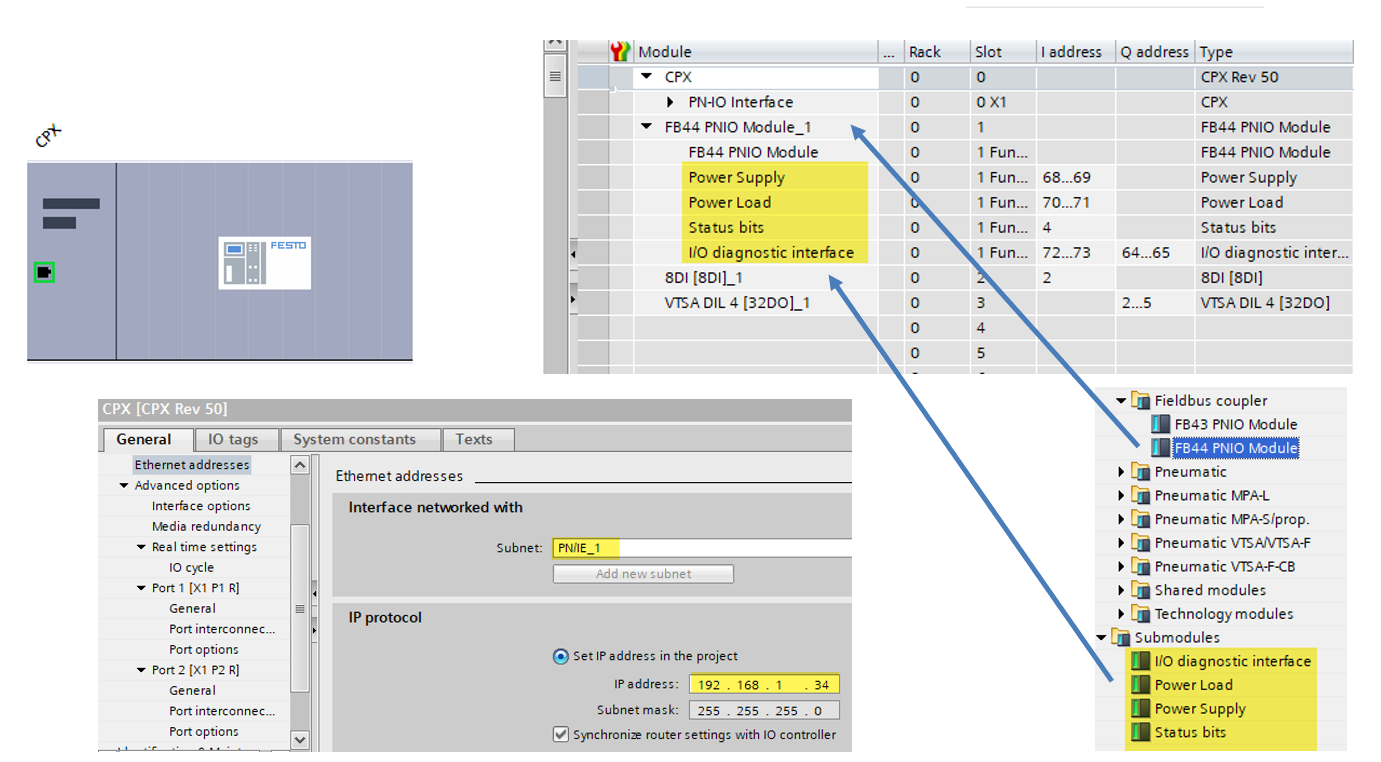Click the Slot column header
The height and width of the screenshot is (762, 1381).
coord(1002,52)
